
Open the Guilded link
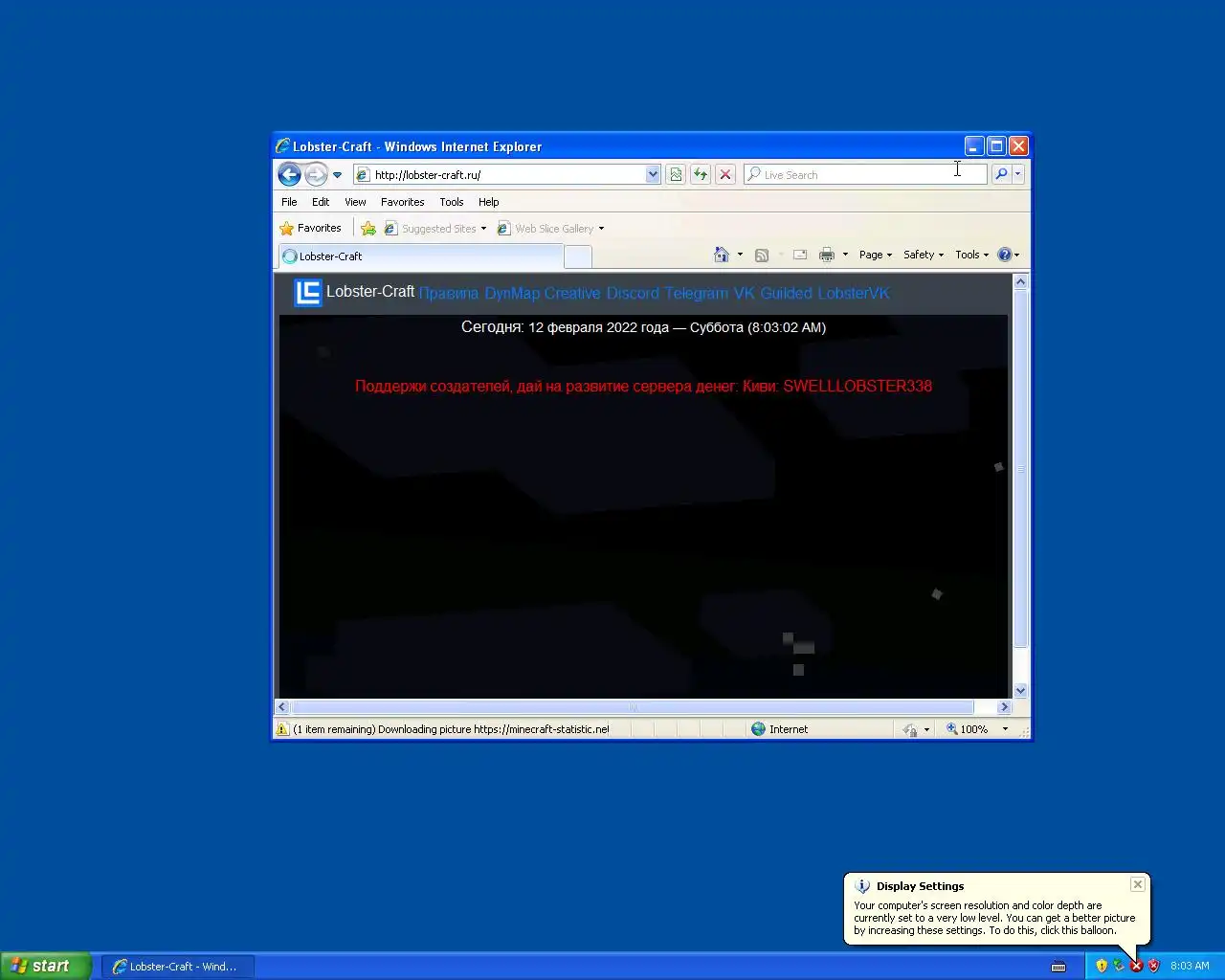click(787, 293)
